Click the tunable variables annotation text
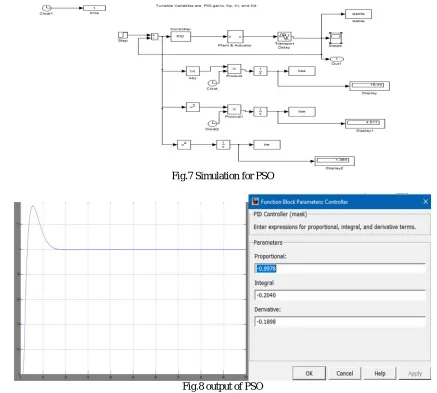437x393 pixels. point(206,6)
